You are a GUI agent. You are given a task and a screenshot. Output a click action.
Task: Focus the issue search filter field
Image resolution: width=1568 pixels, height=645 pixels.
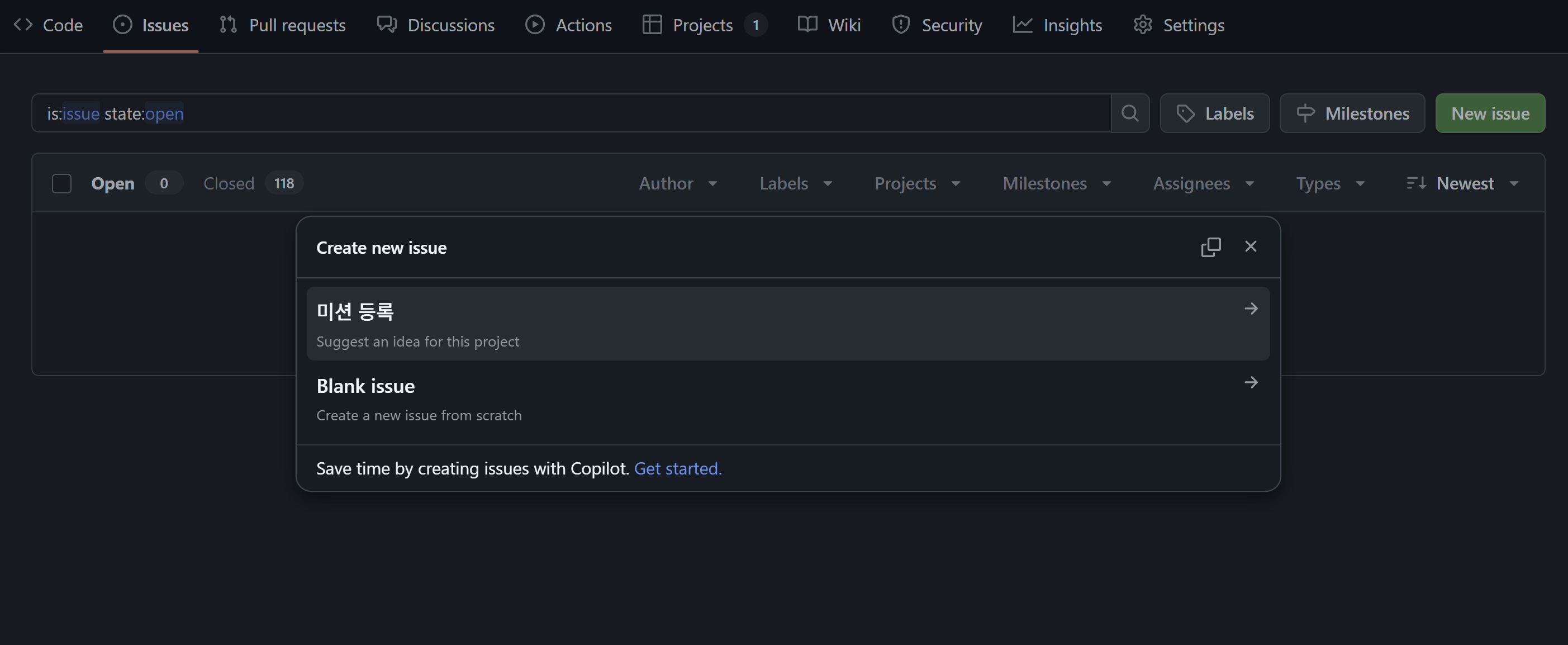point(571,113)
